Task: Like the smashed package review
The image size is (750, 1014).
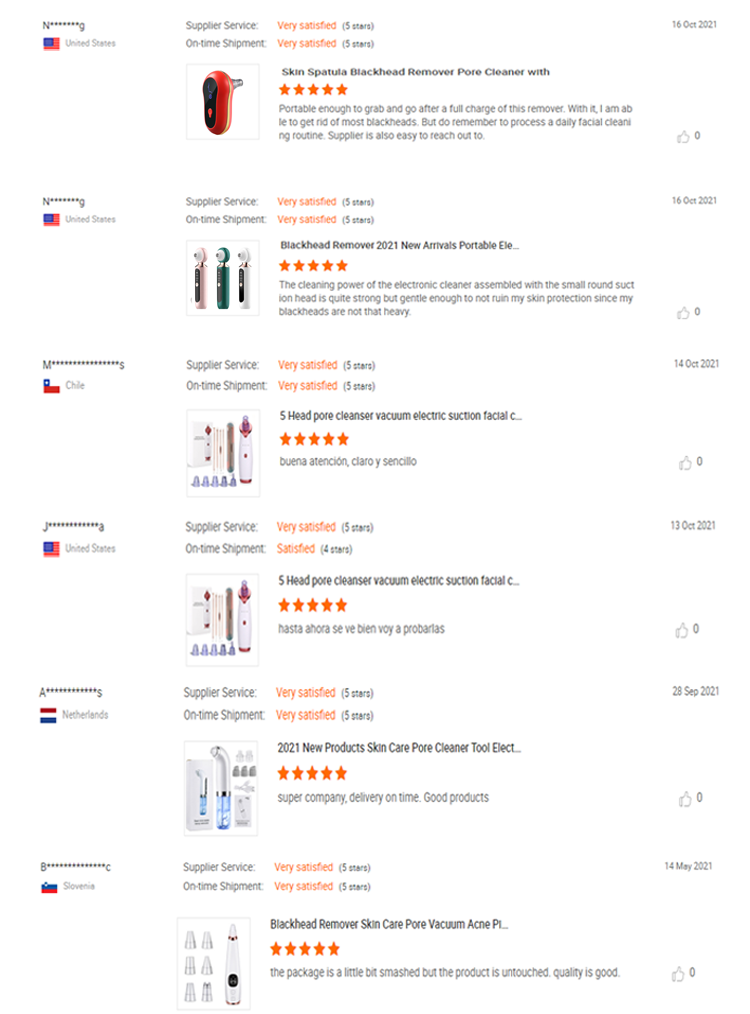Action: (x=679, y=974)
